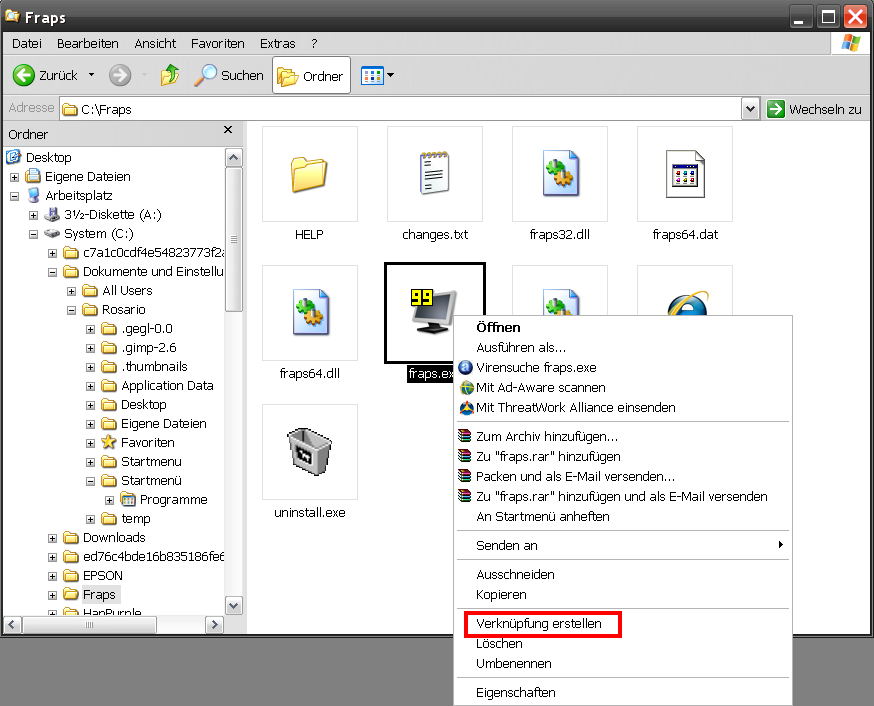Toggle the Ordner folders pane button

tap(311, 76)
